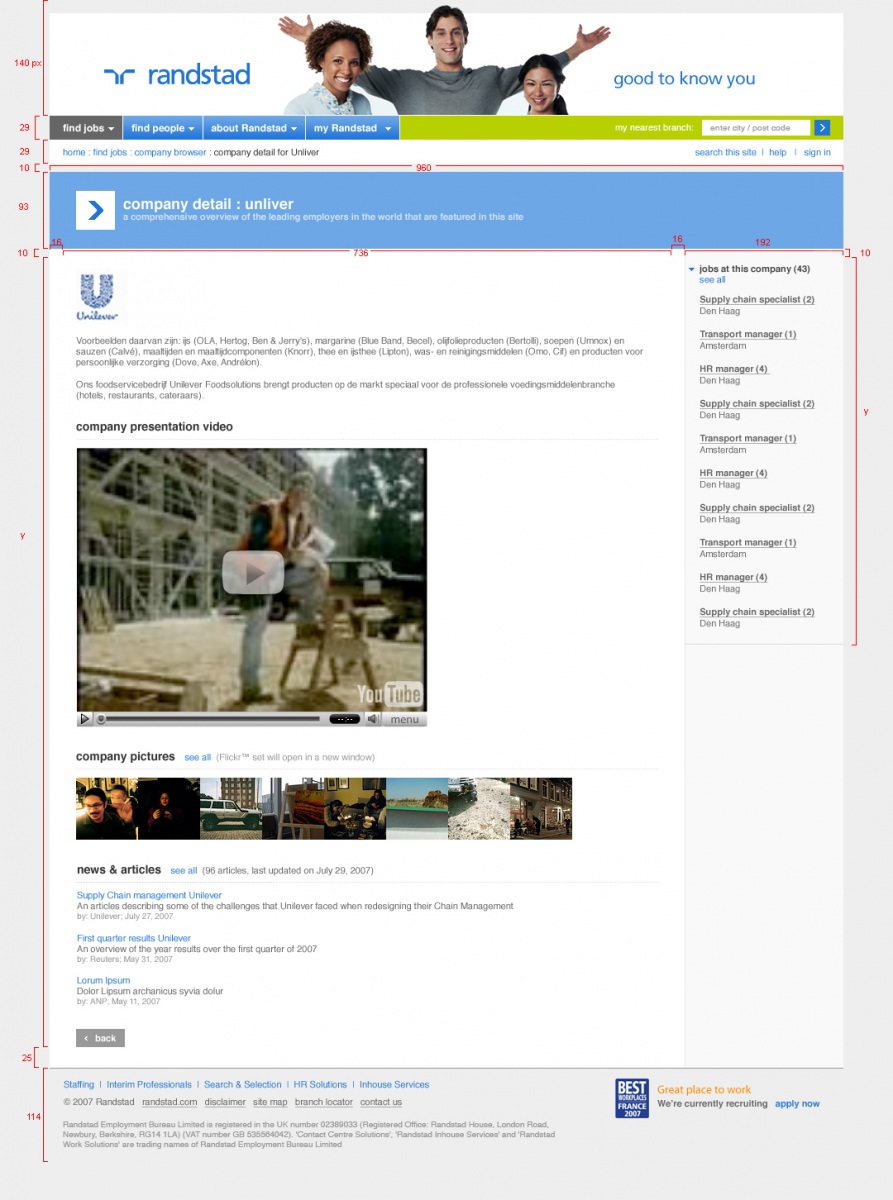Click the apply now link
893x1200 pixels.
[797, 1104]
